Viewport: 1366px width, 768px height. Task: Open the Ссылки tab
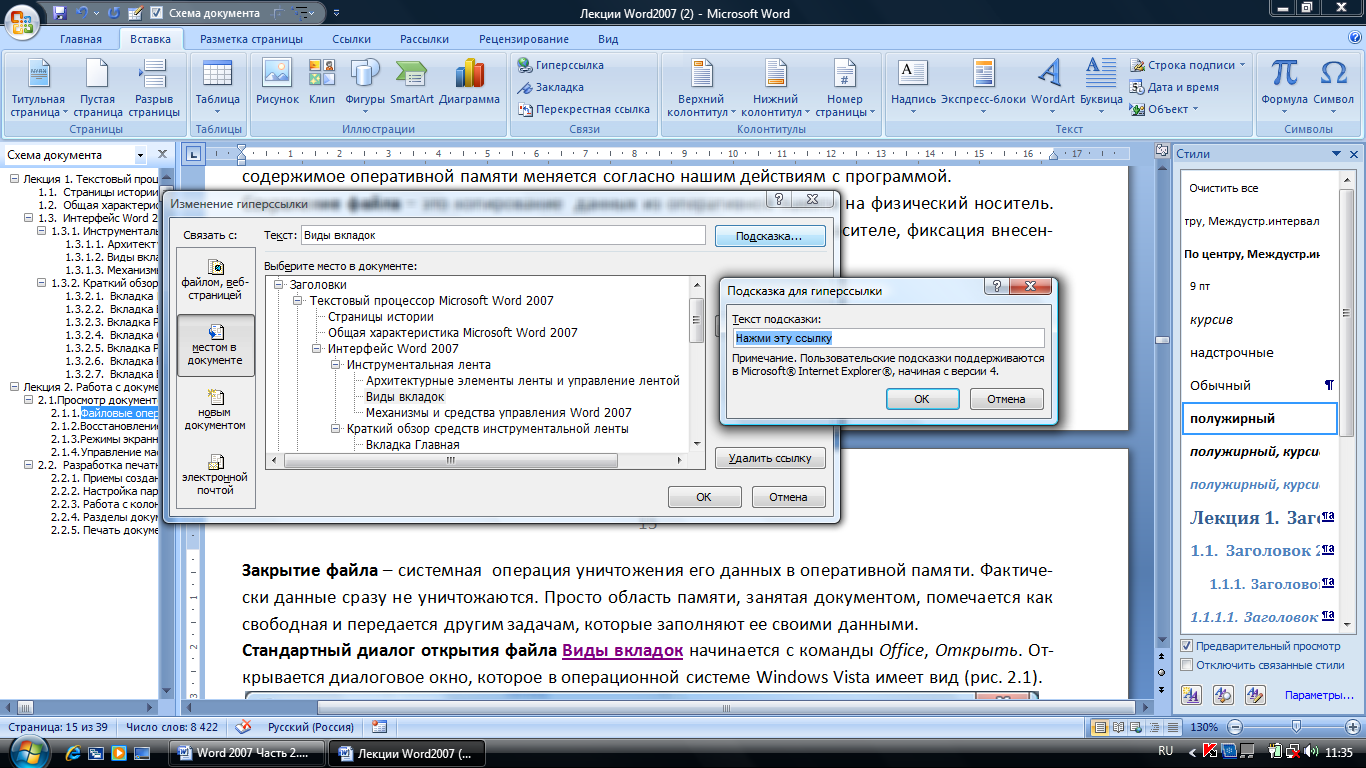tap(351, 40)
